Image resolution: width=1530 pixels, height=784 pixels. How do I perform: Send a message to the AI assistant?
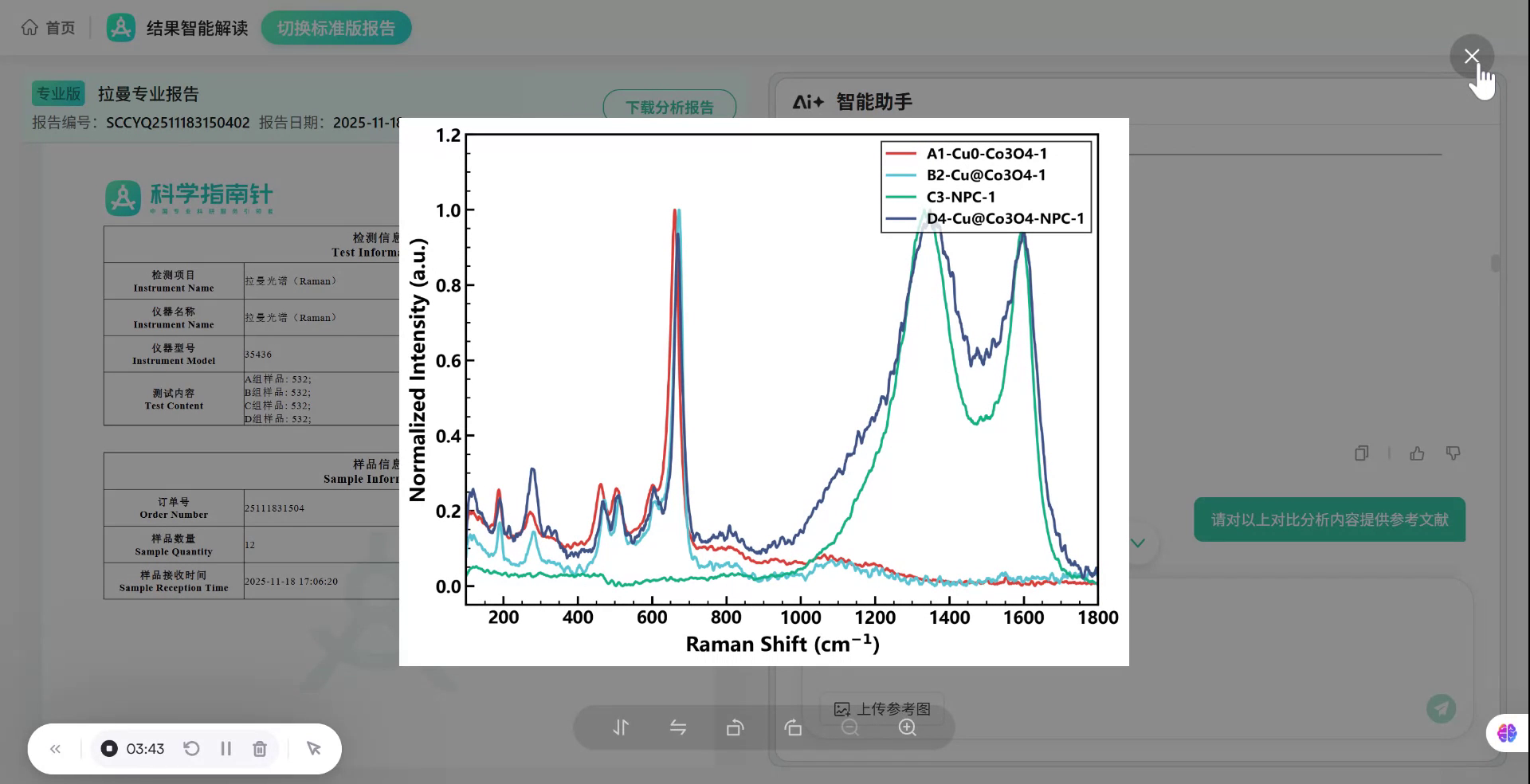(1442, 708)
